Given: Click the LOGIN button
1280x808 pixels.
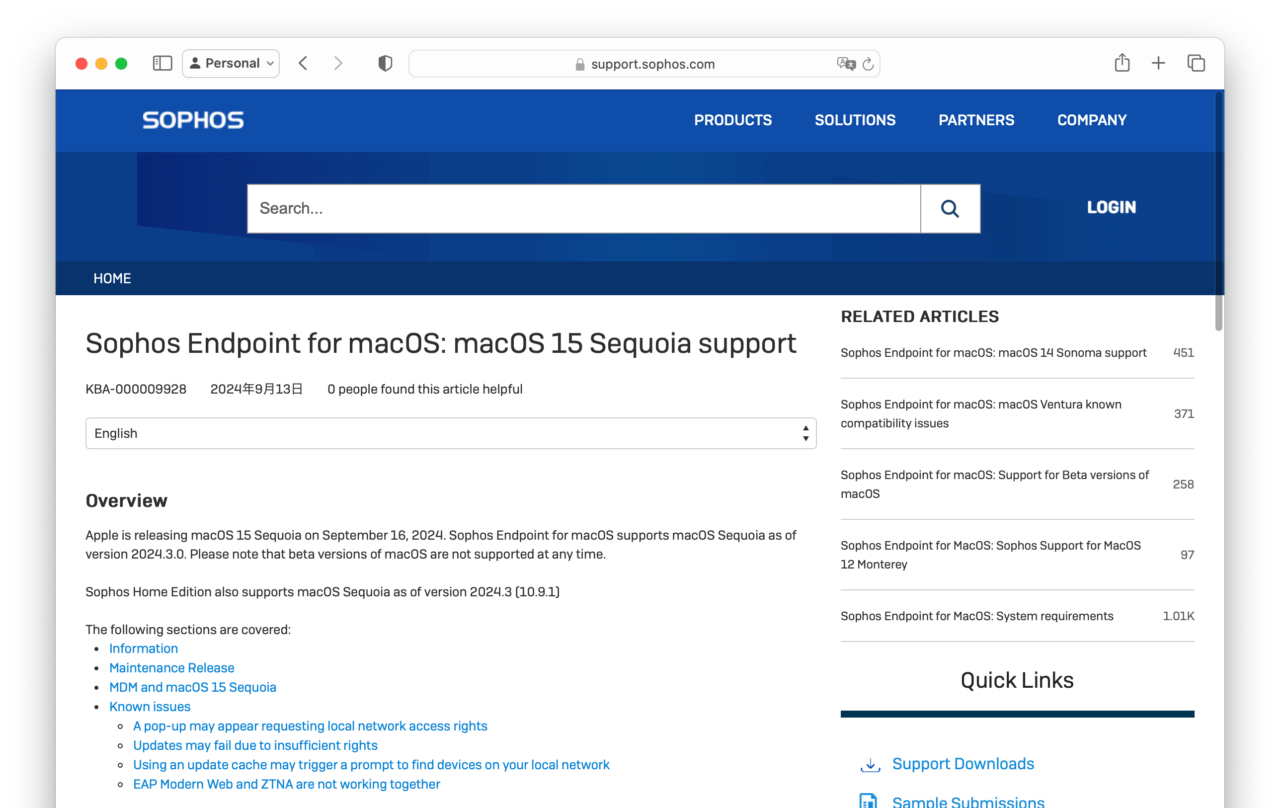Looking at the screenshot, I should (x=1111, y=207).
